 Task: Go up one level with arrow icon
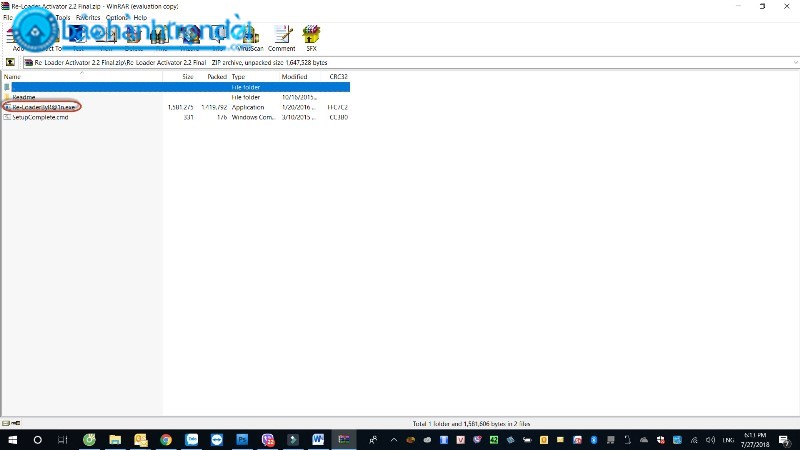10,62
